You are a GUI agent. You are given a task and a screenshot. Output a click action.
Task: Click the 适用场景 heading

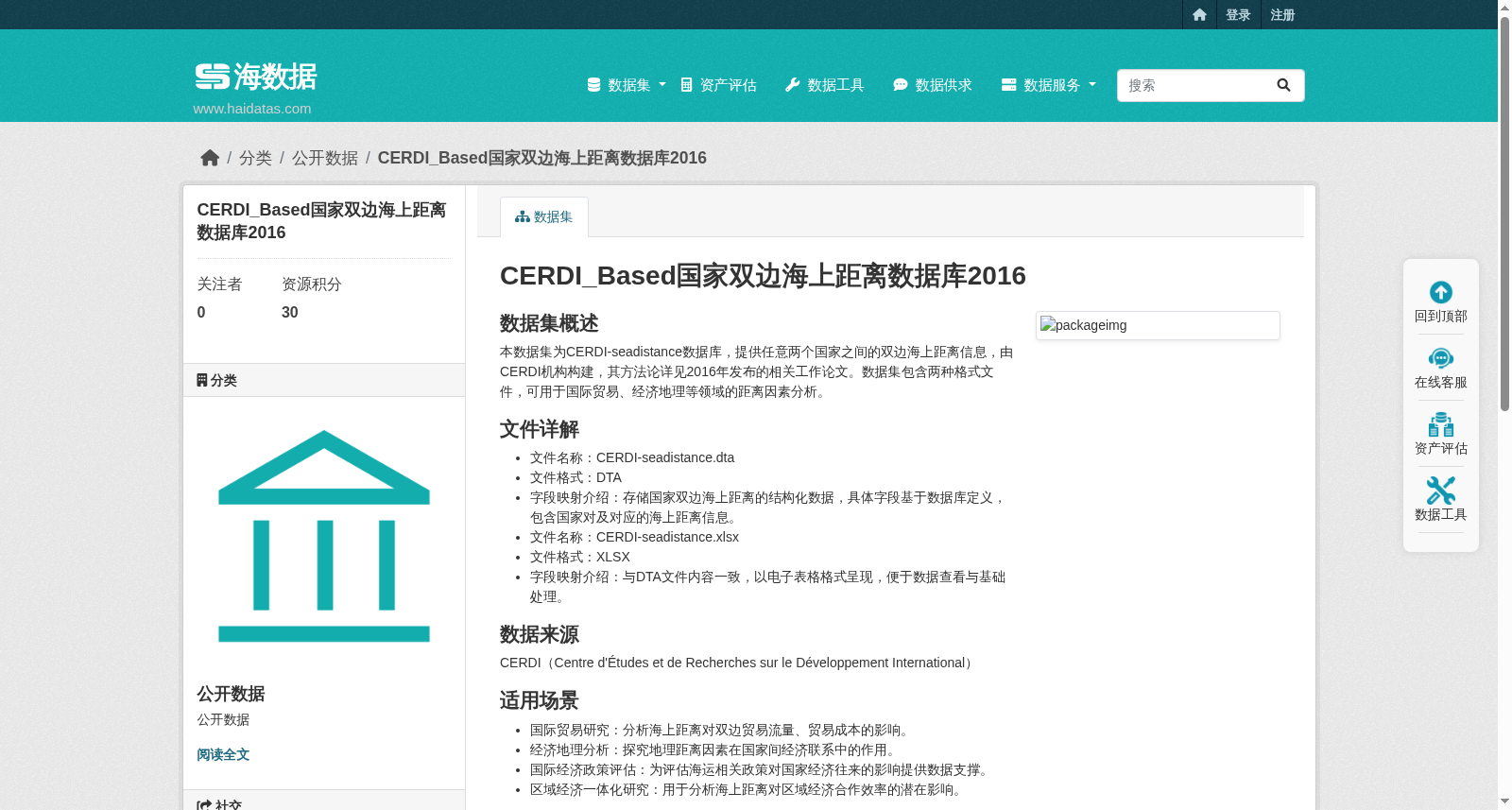click(x=540, y=700)
